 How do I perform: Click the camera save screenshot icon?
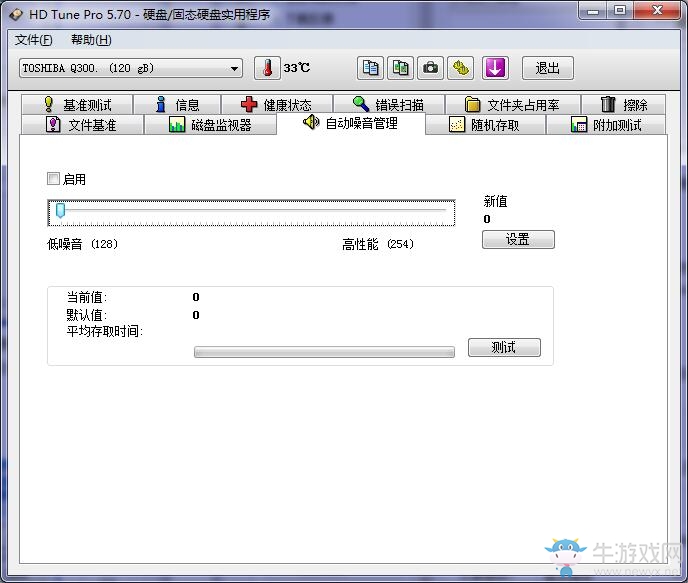[430, 68]
